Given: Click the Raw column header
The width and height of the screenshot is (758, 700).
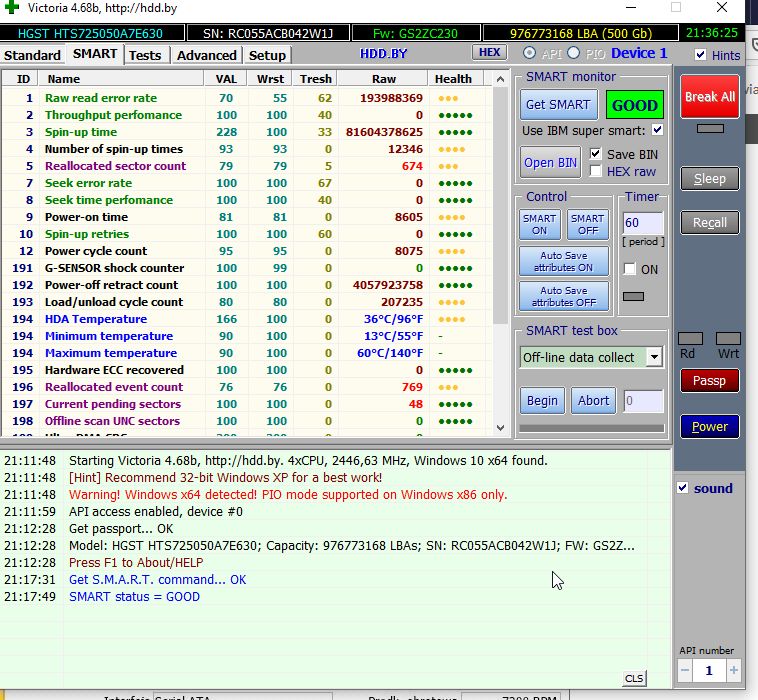Looking at the screenshot, I should pyautogui.click(x=383, y=79).
